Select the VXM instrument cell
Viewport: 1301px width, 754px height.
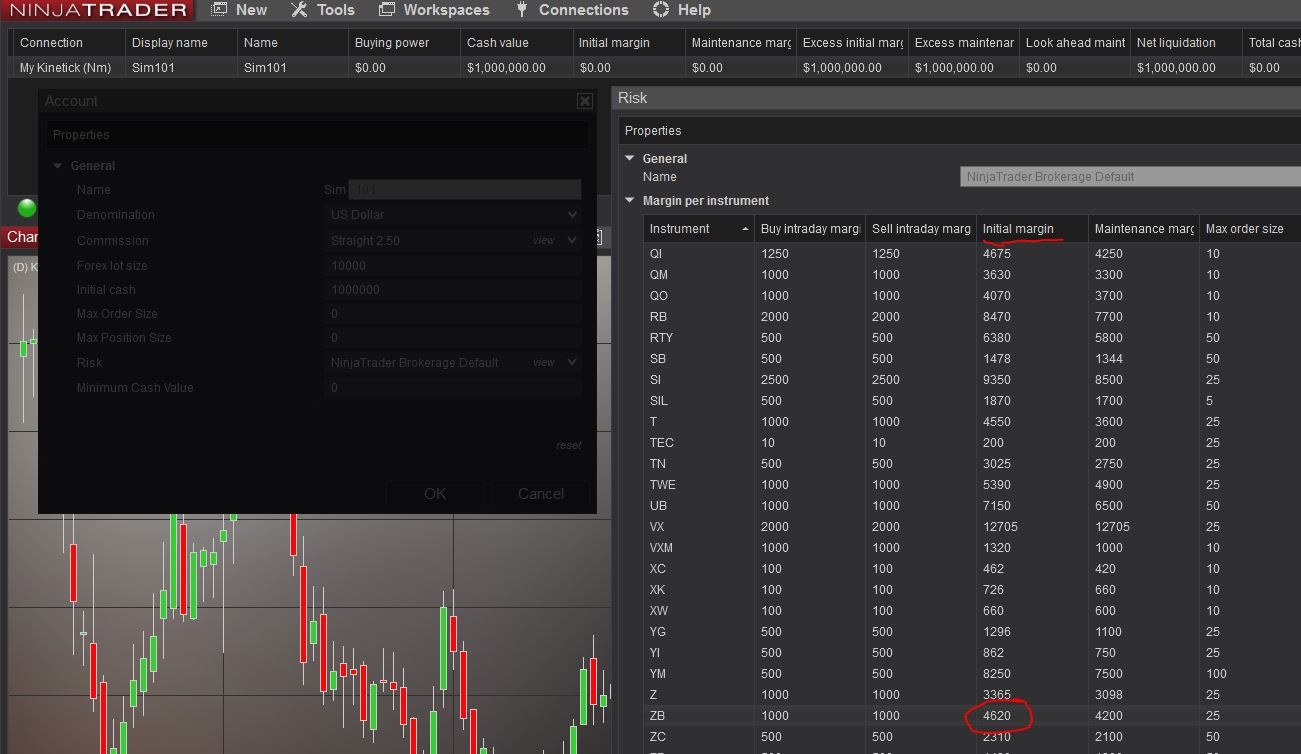(x=699, y=548)
